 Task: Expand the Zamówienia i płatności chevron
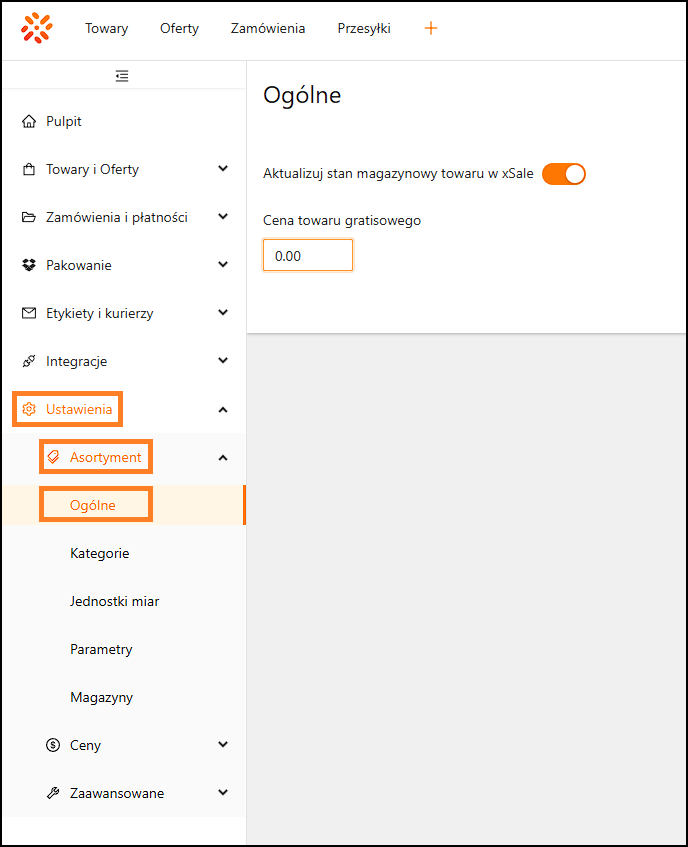223,217
